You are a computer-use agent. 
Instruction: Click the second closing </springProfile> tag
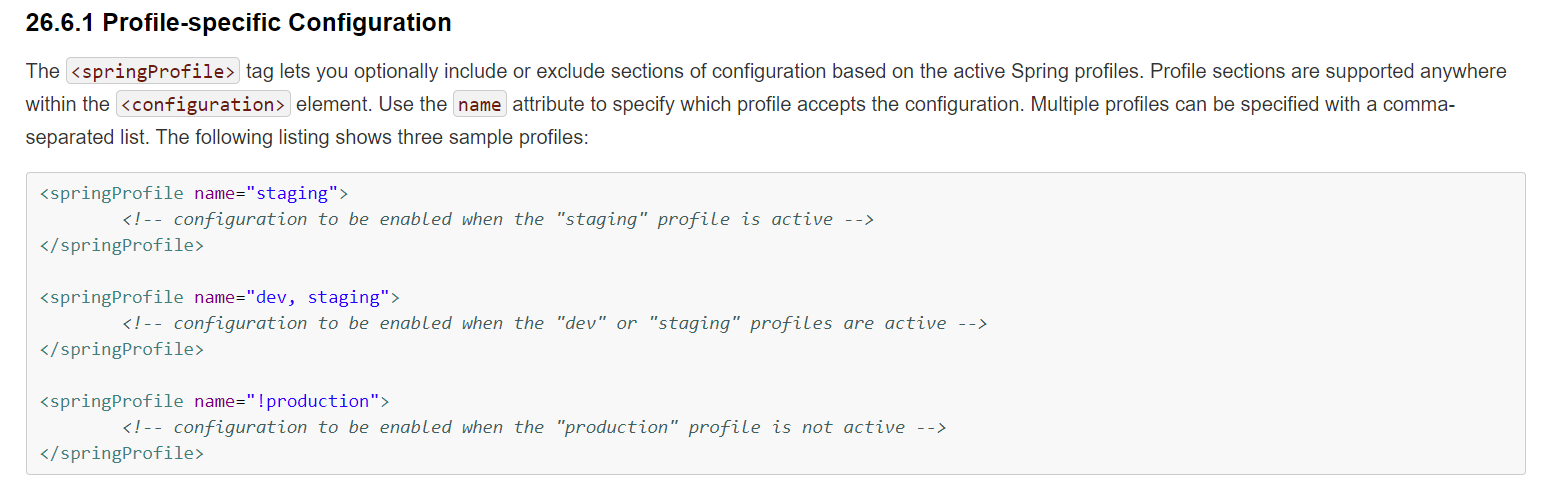pos(121,349)
